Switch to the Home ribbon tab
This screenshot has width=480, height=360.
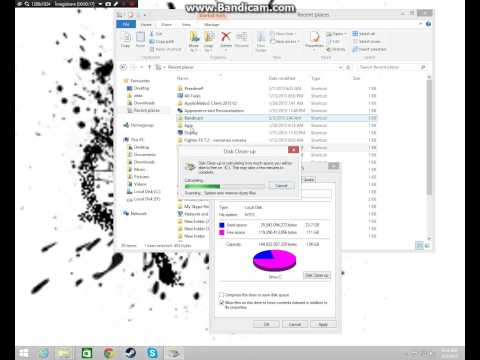coord(146,25)
